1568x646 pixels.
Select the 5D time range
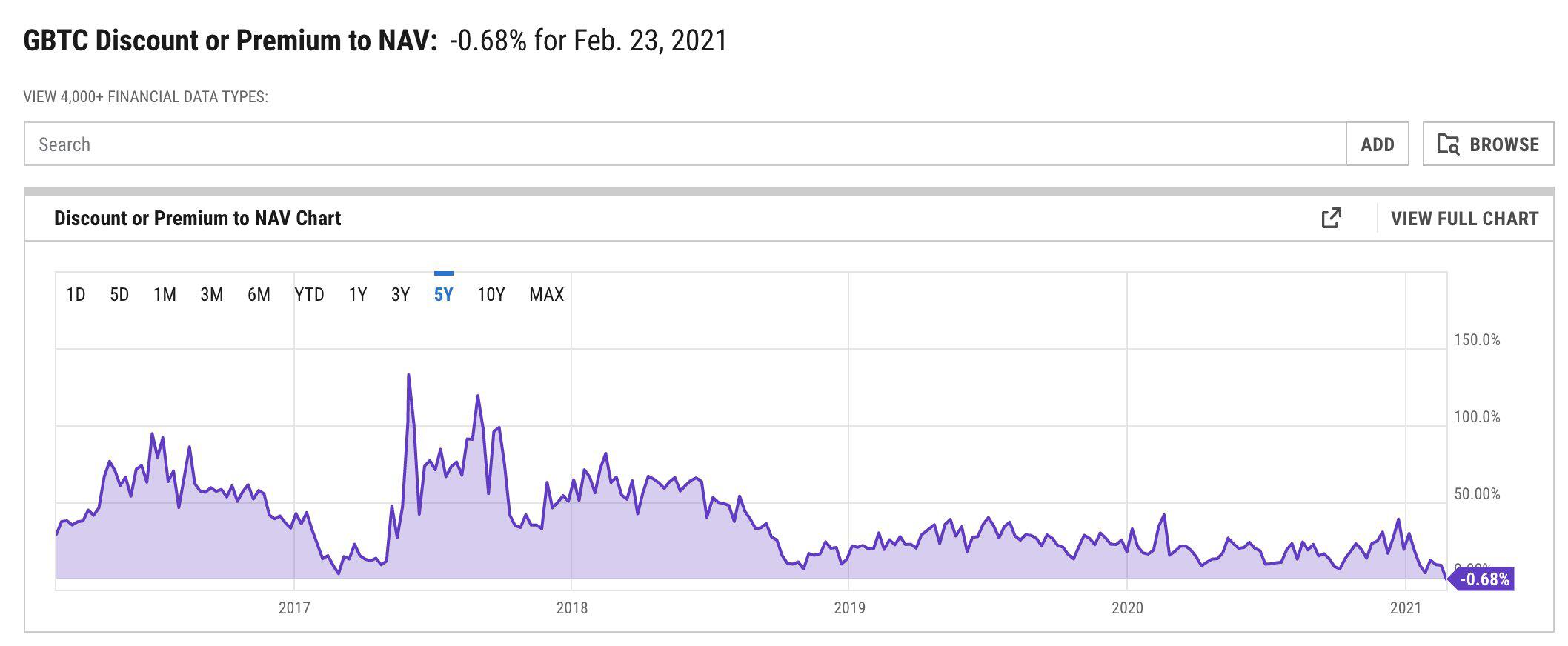coord(119,295)
